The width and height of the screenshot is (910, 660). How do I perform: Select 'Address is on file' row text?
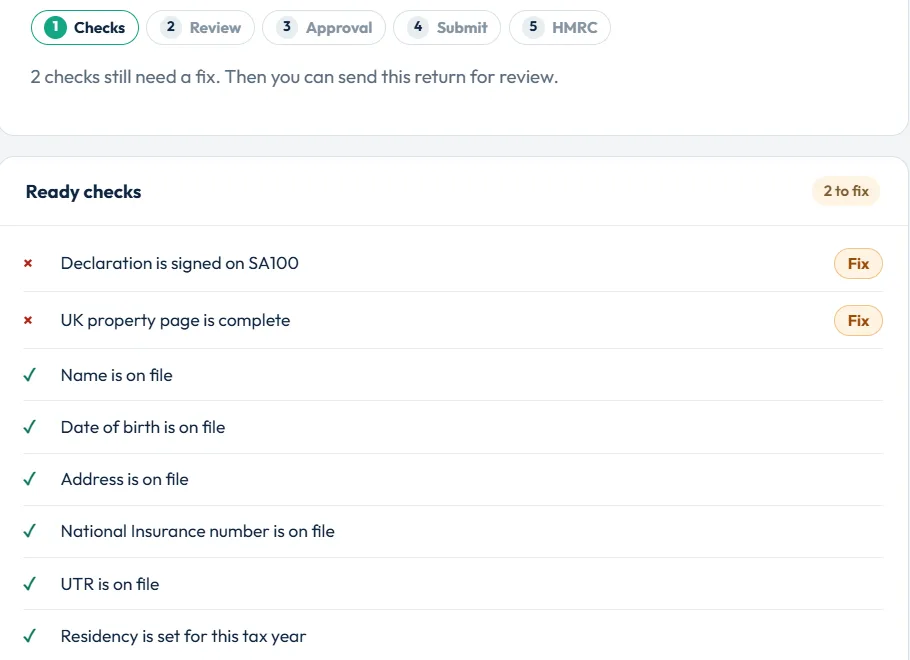tap(125, 479)
